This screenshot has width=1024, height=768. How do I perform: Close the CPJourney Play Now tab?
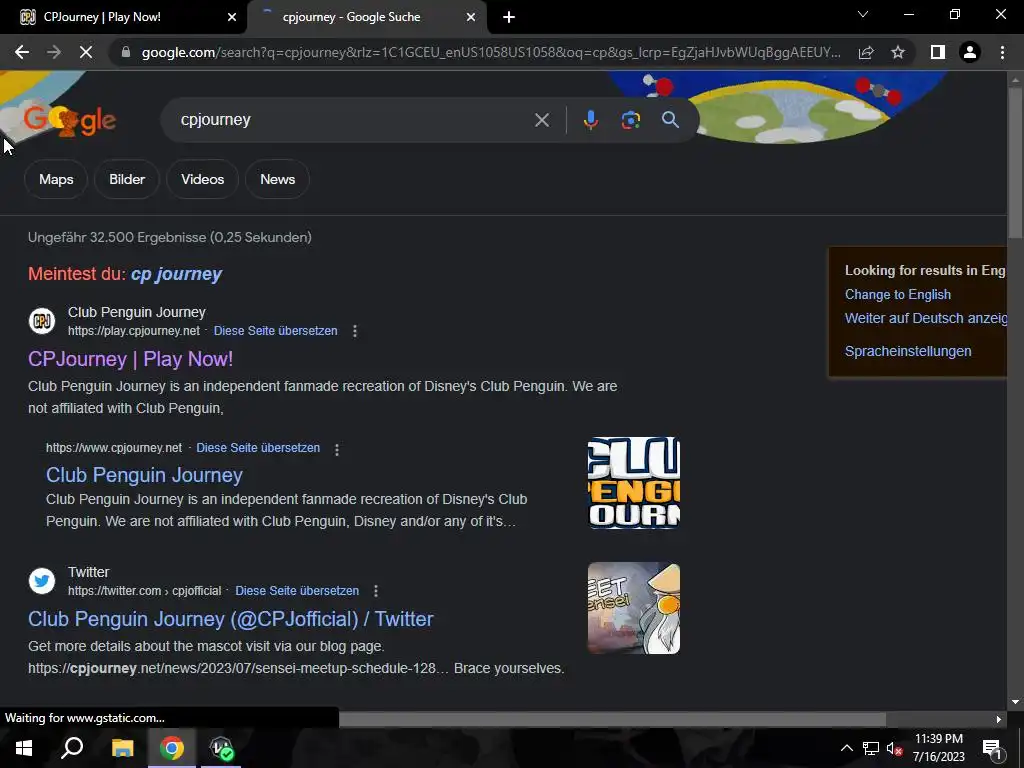231,17
